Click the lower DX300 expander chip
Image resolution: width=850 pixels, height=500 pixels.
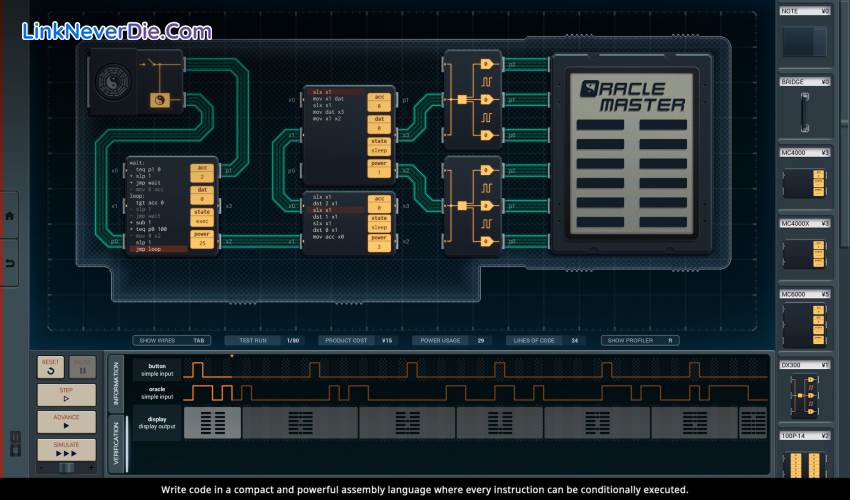(473, 206)
